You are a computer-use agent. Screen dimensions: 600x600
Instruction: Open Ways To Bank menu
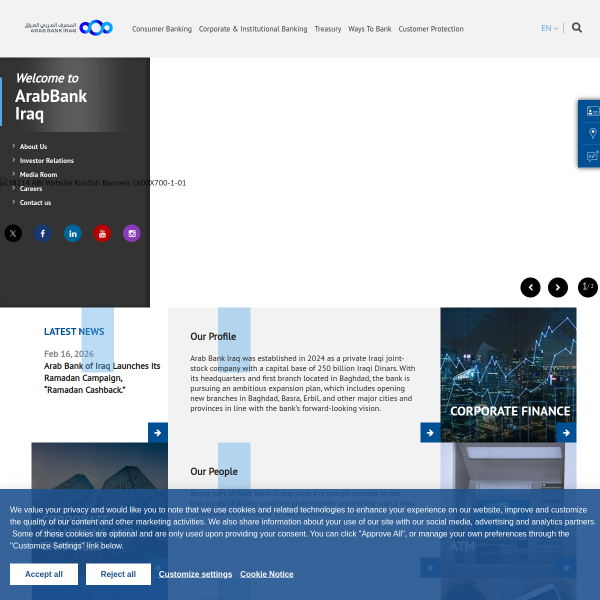pos(370,29)
